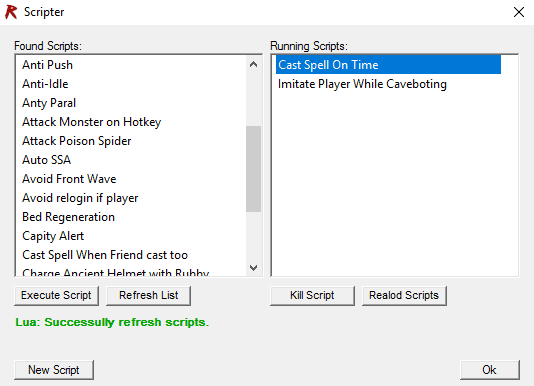The height and width of the screenshot is (386, 534).
Task: Select Bed Regeneration script
Action: coord(131,217)
